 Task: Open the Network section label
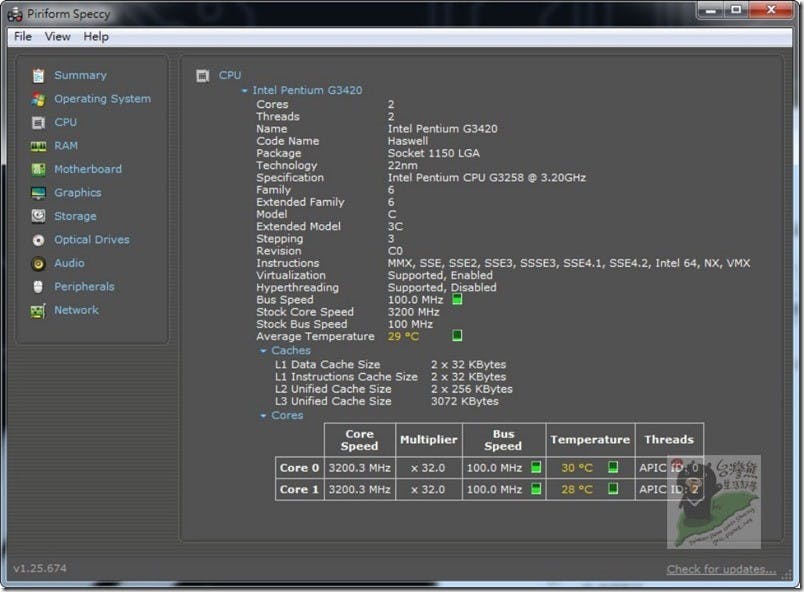tap(76, 310)
